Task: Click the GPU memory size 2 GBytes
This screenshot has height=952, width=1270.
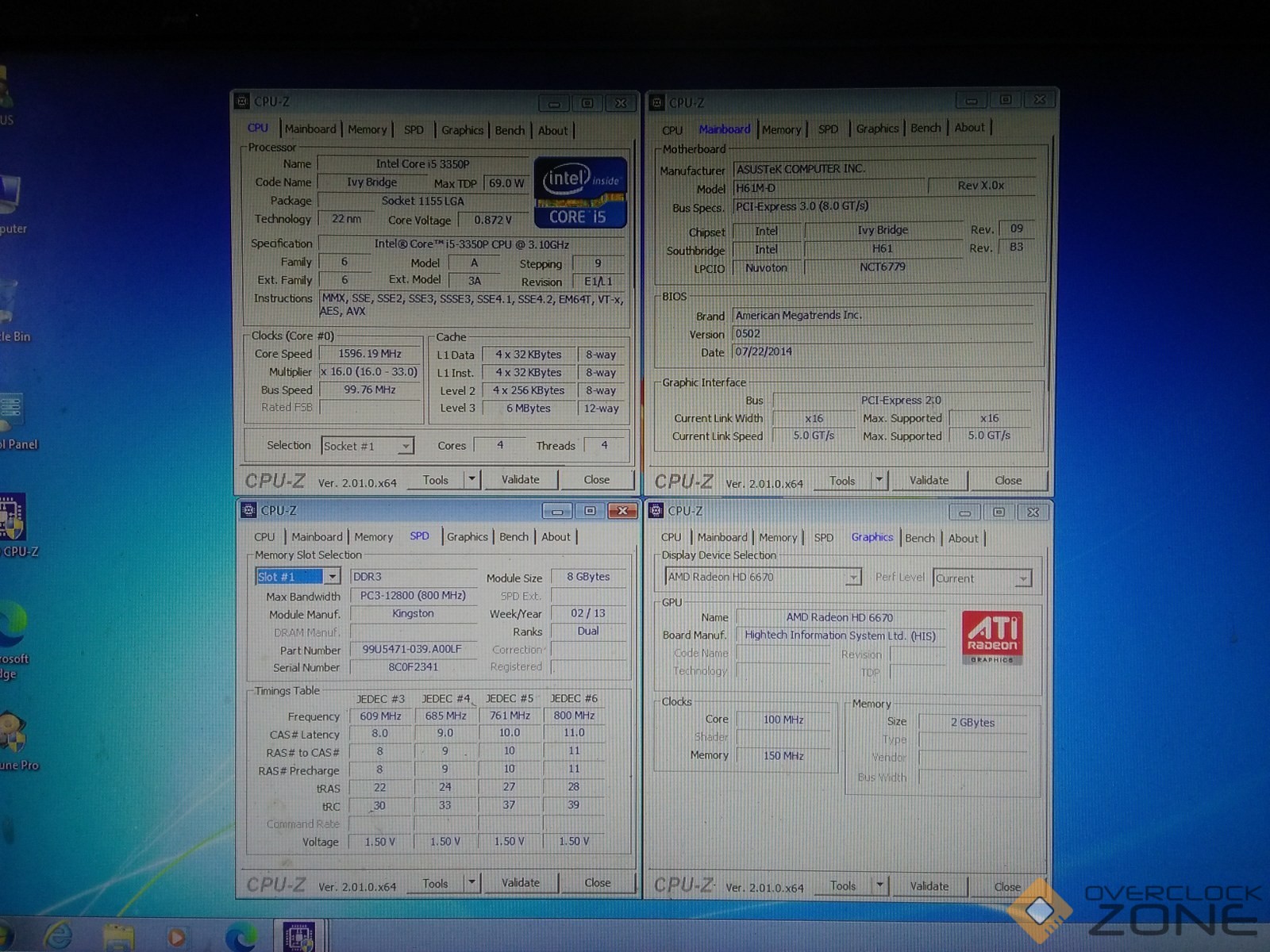Action: [972, 722]
